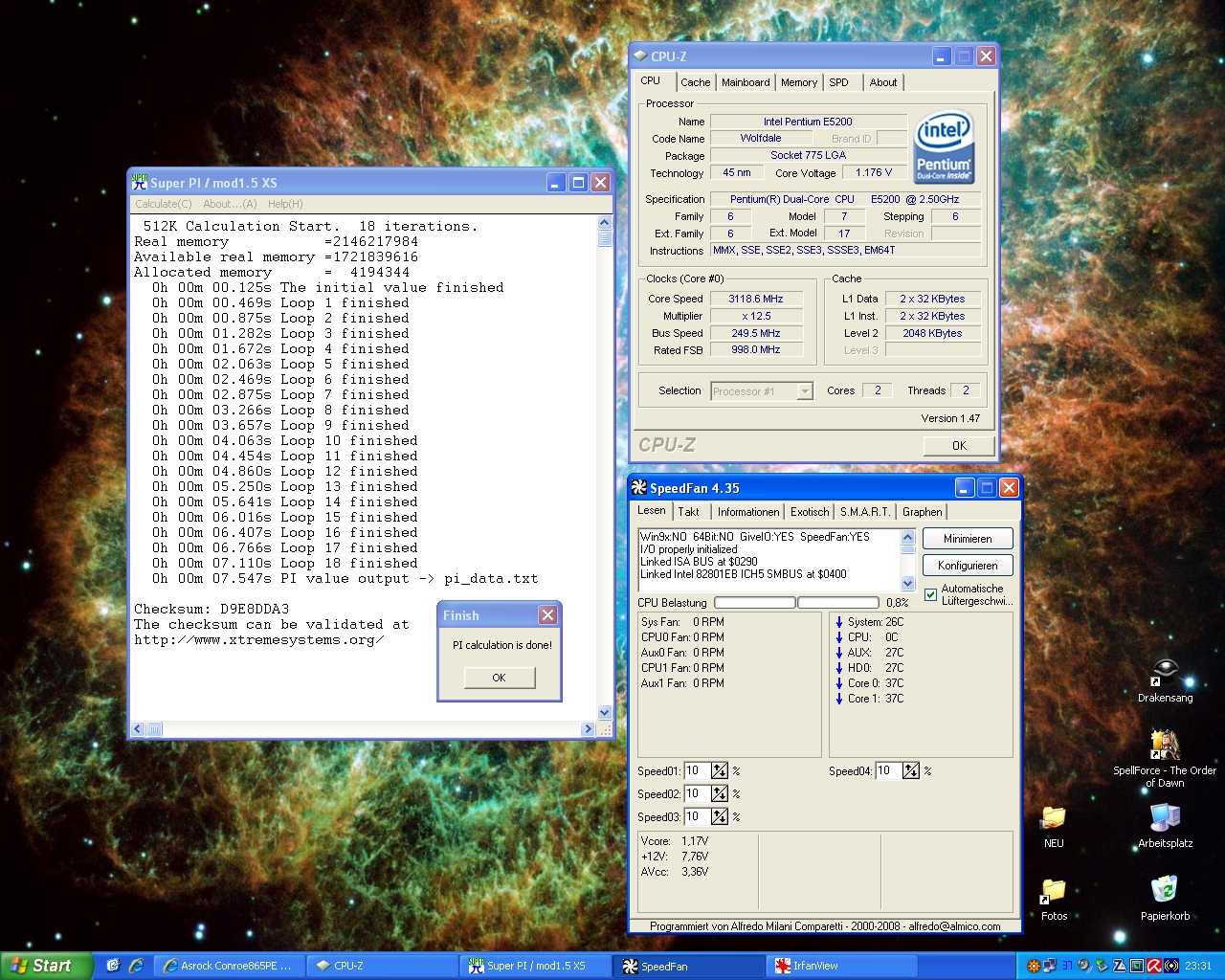This screenshot has width=1225, height=980.
Task: Open the Calculate(C) menu in Super PI
Action: (164, 204)
